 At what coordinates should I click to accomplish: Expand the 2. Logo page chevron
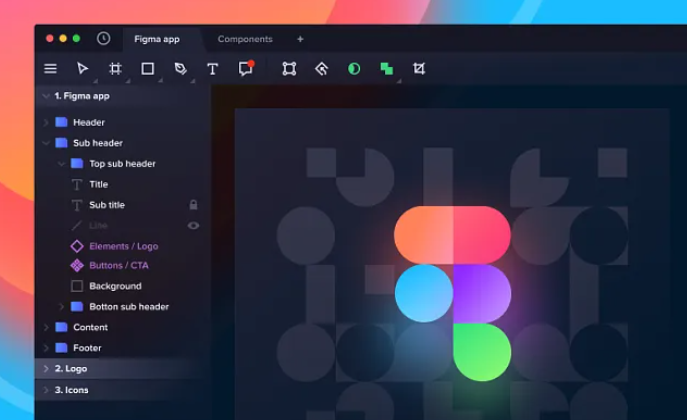(46, 369)
